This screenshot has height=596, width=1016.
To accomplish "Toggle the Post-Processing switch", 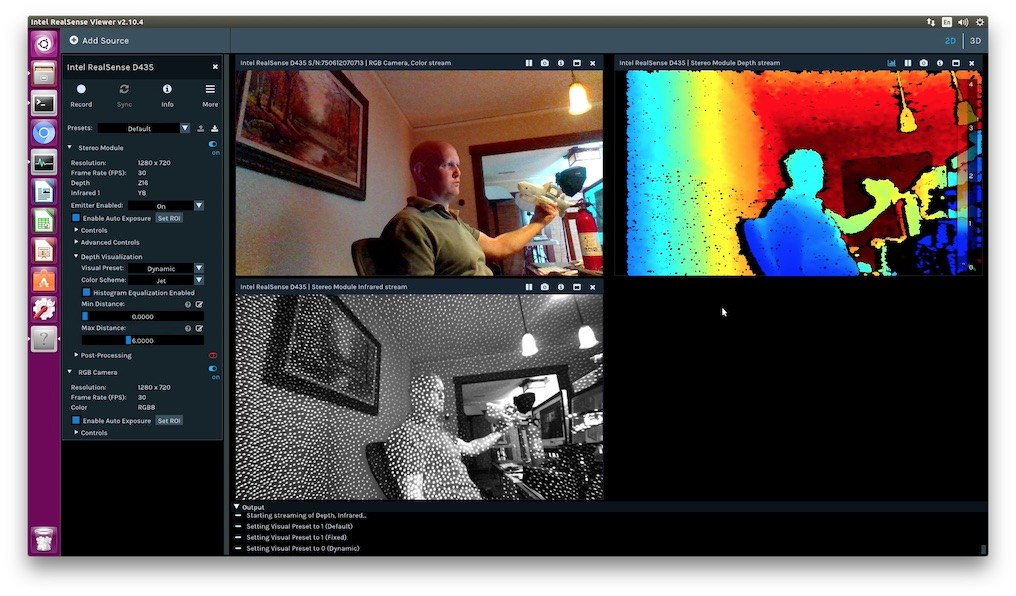I will tap(213, 356).
